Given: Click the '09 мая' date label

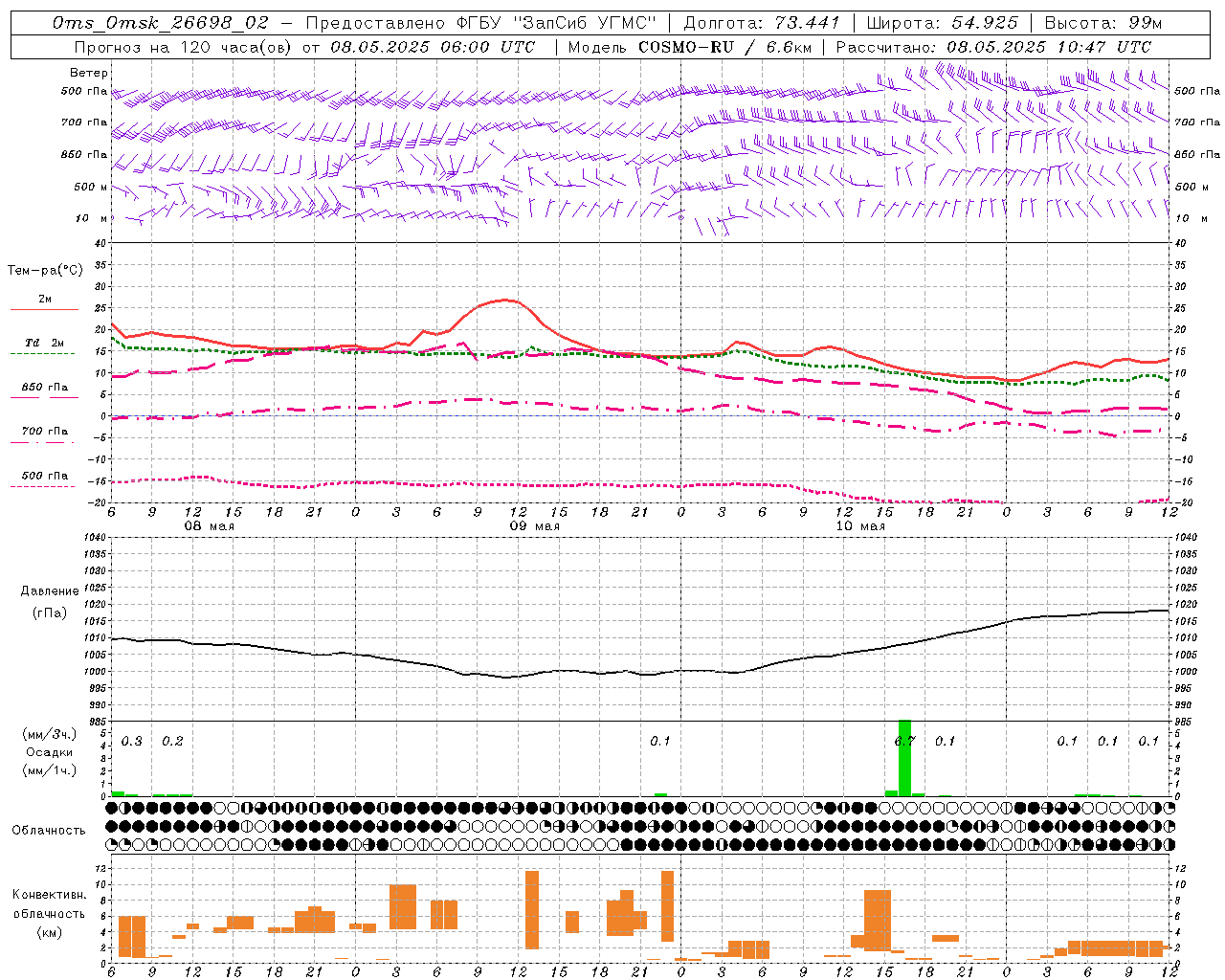Looking at the screenshot, I should tap(534, 526).
